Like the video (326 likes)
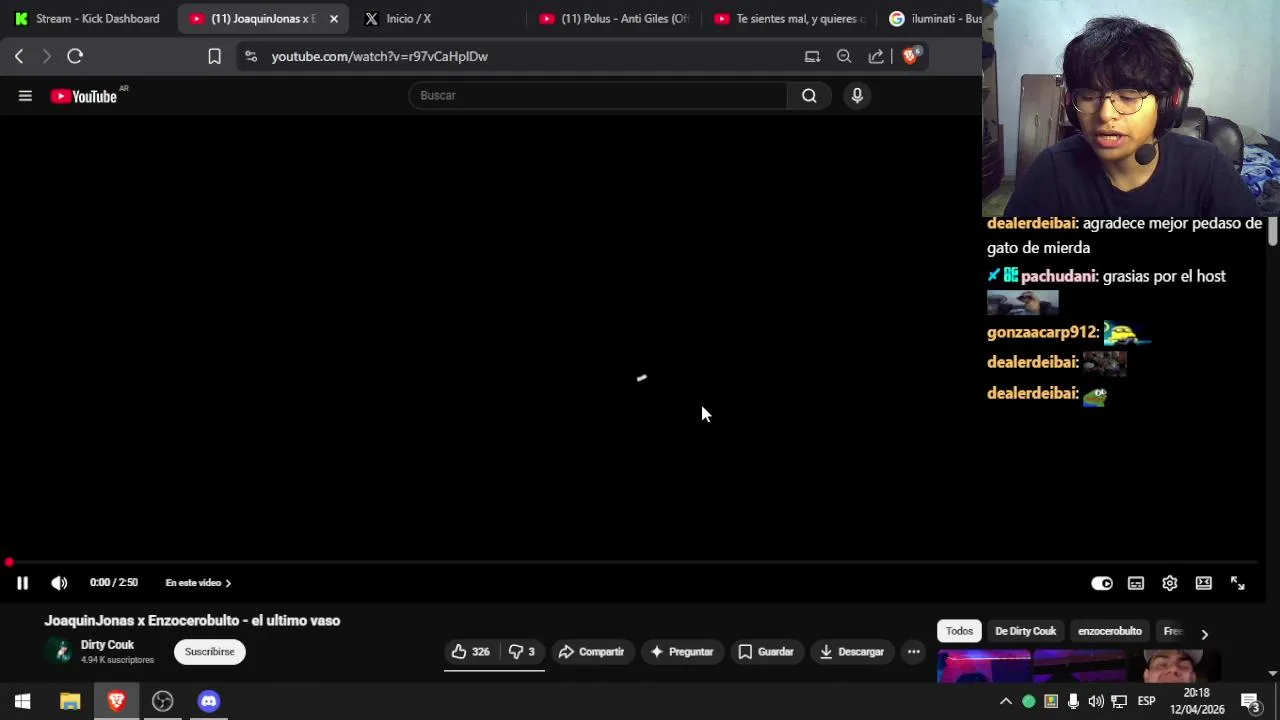 pyautogui.click(x=470, y=652)
